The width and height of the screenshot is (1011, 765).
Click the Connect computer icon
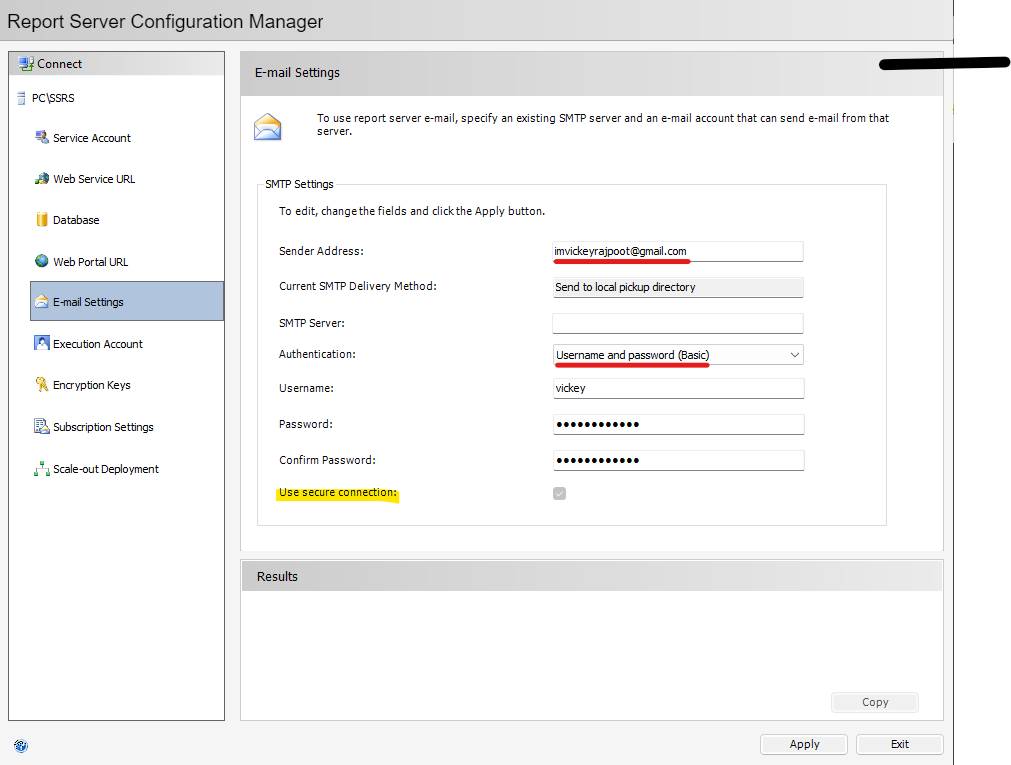[26, 64]
